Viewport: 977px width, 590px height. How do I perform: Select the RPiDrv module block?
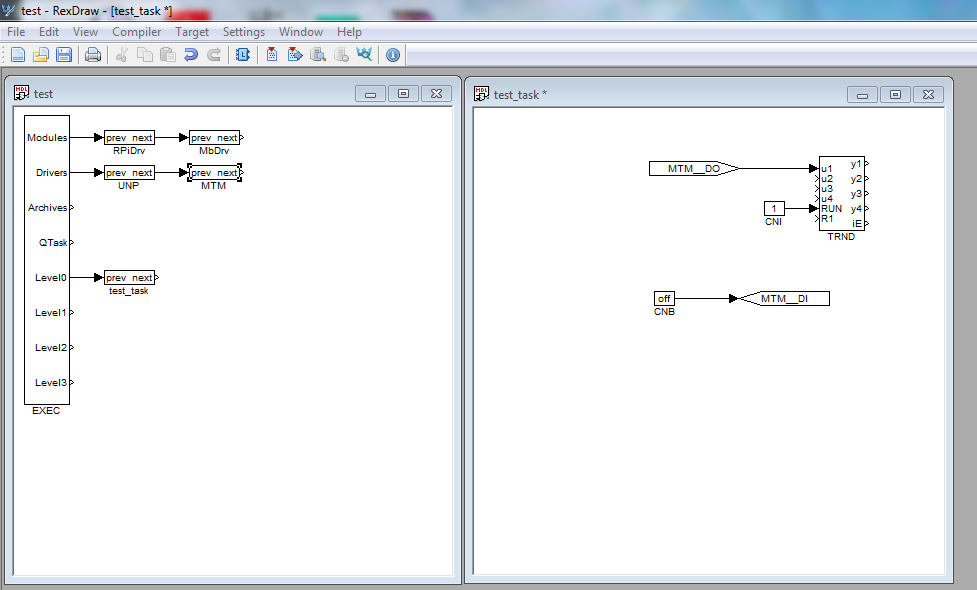129,138
